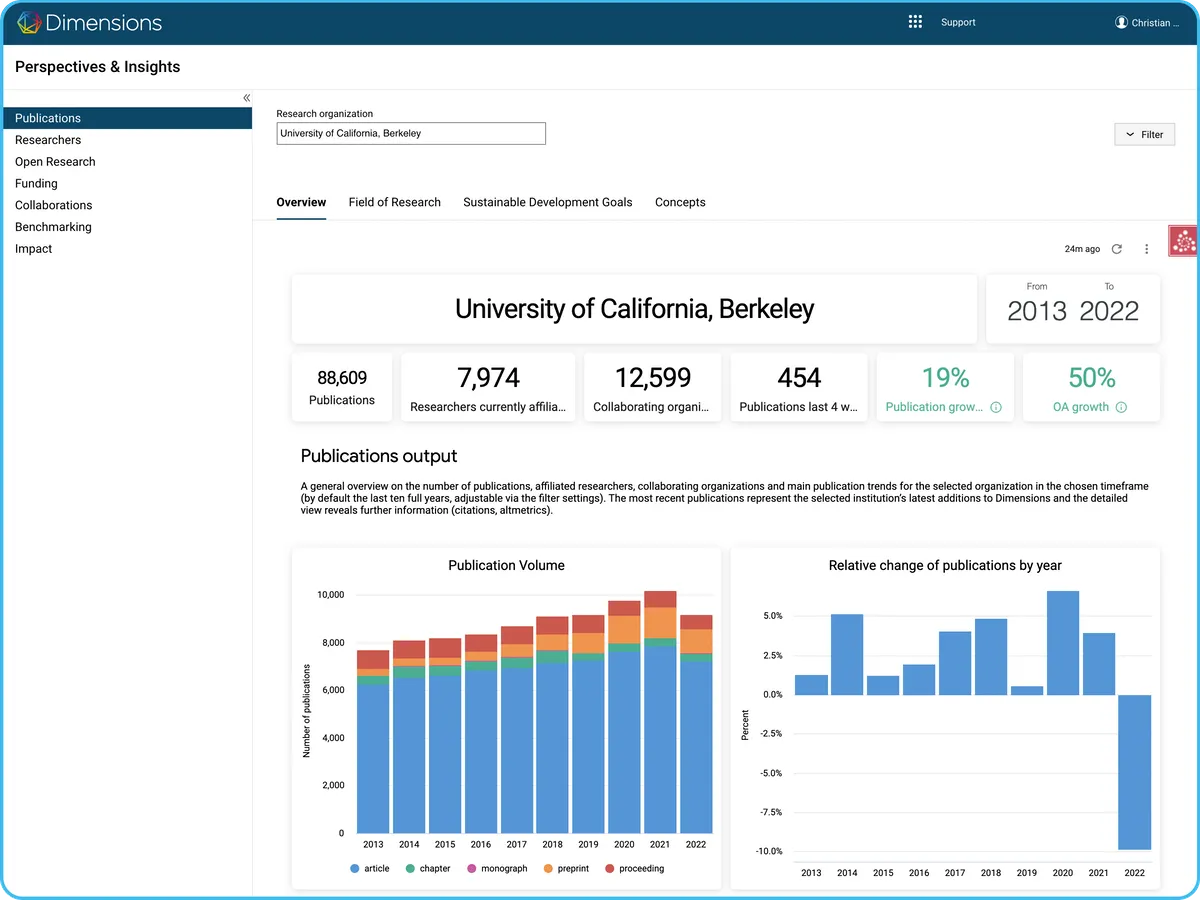
Task: Click the Dimensions logo in header
Action: pyautogui.click(x=89, y=22)
